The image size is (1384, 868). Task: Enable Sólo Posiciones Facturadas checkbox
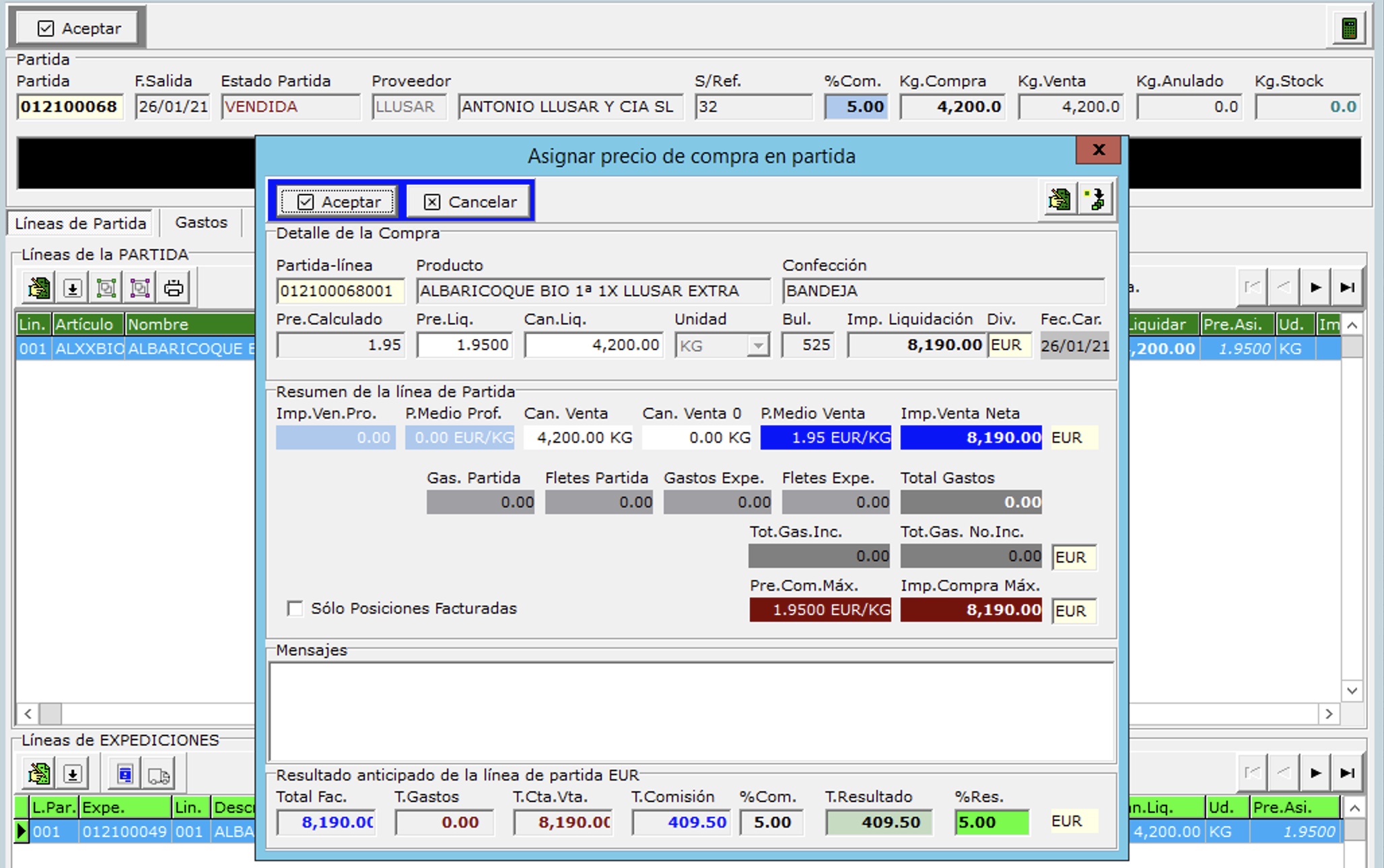pyautogui.click(x=295, y=608)
